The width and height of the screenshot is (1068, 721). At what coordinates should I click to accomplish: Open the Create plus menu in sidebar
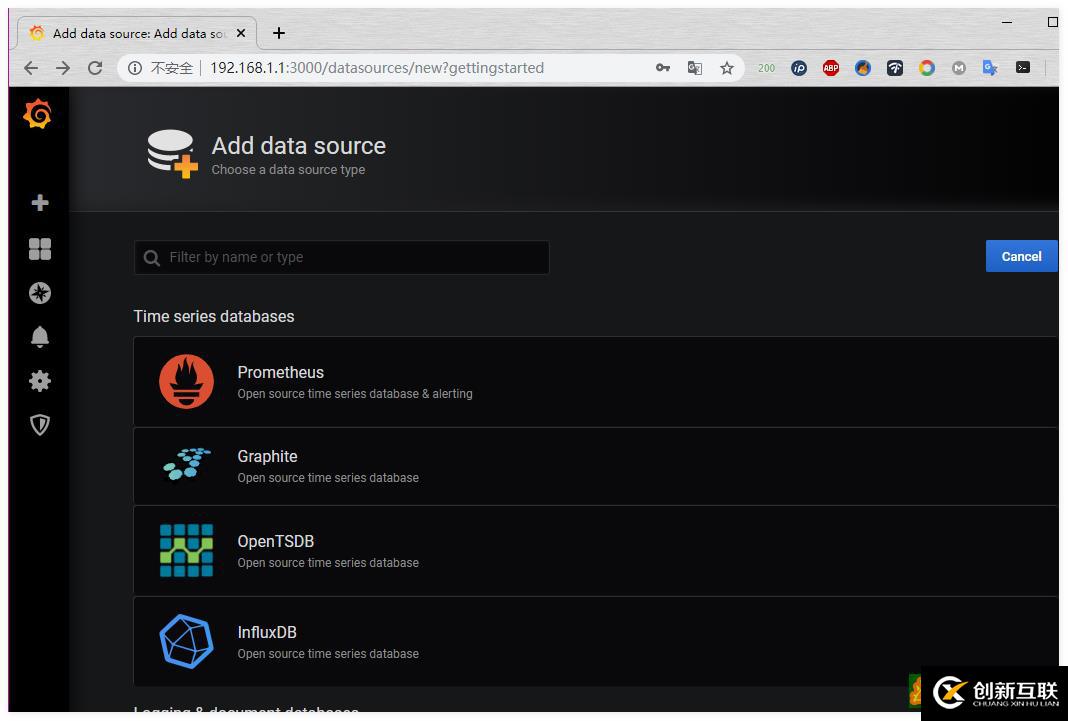click(40, 203)
